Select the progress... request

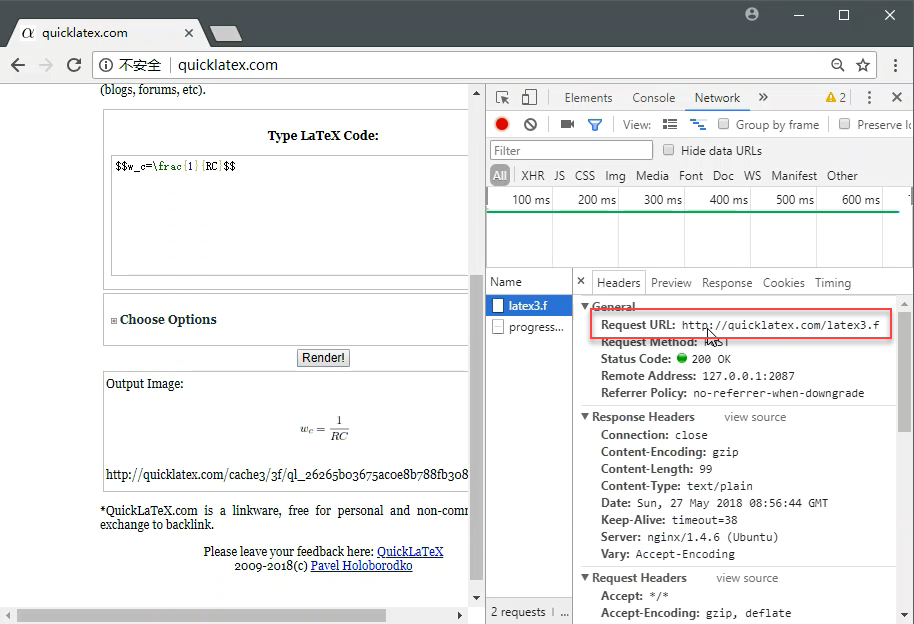point(529,327)
